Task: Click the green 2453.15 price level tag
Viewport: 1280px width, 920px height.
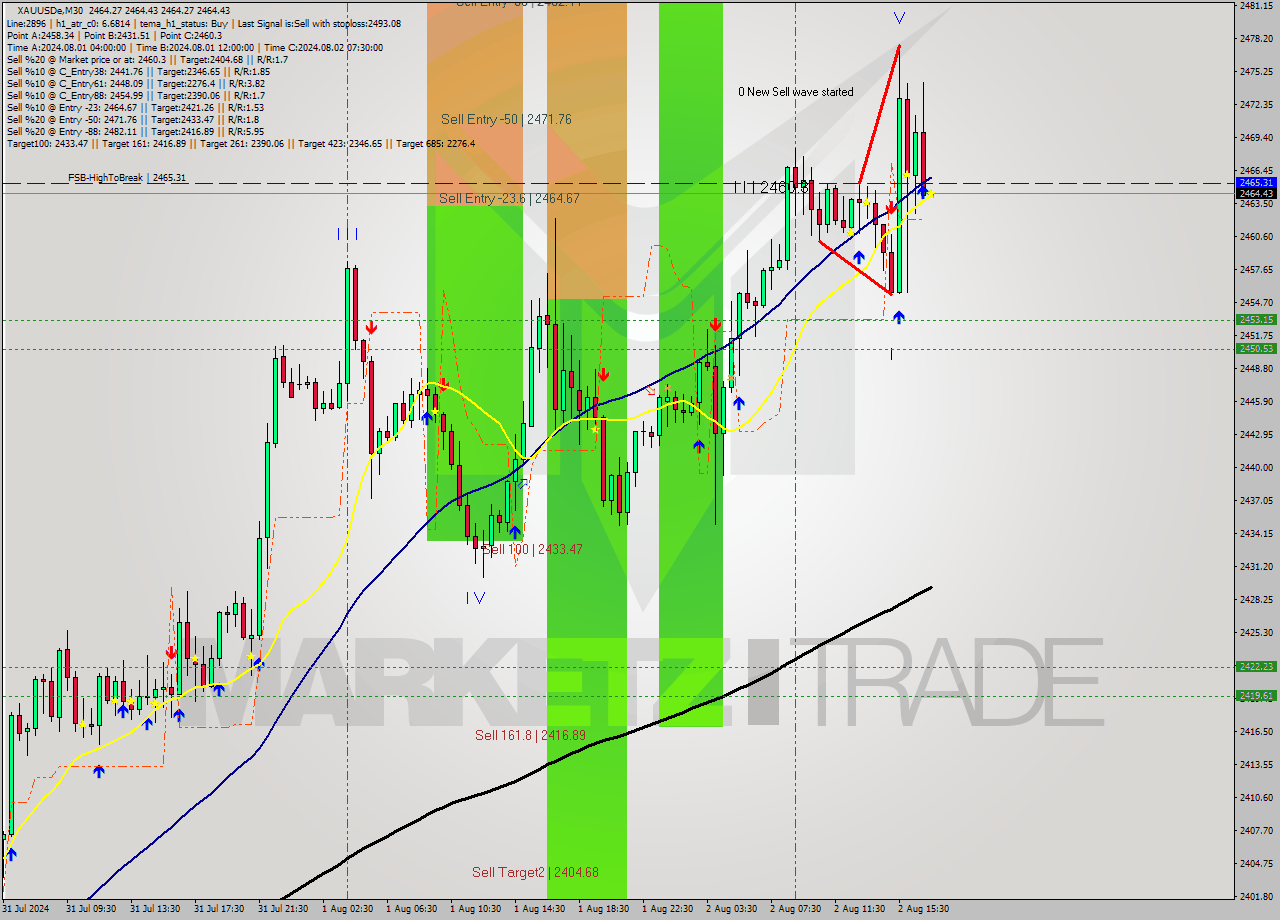Action: (1256, 320)
